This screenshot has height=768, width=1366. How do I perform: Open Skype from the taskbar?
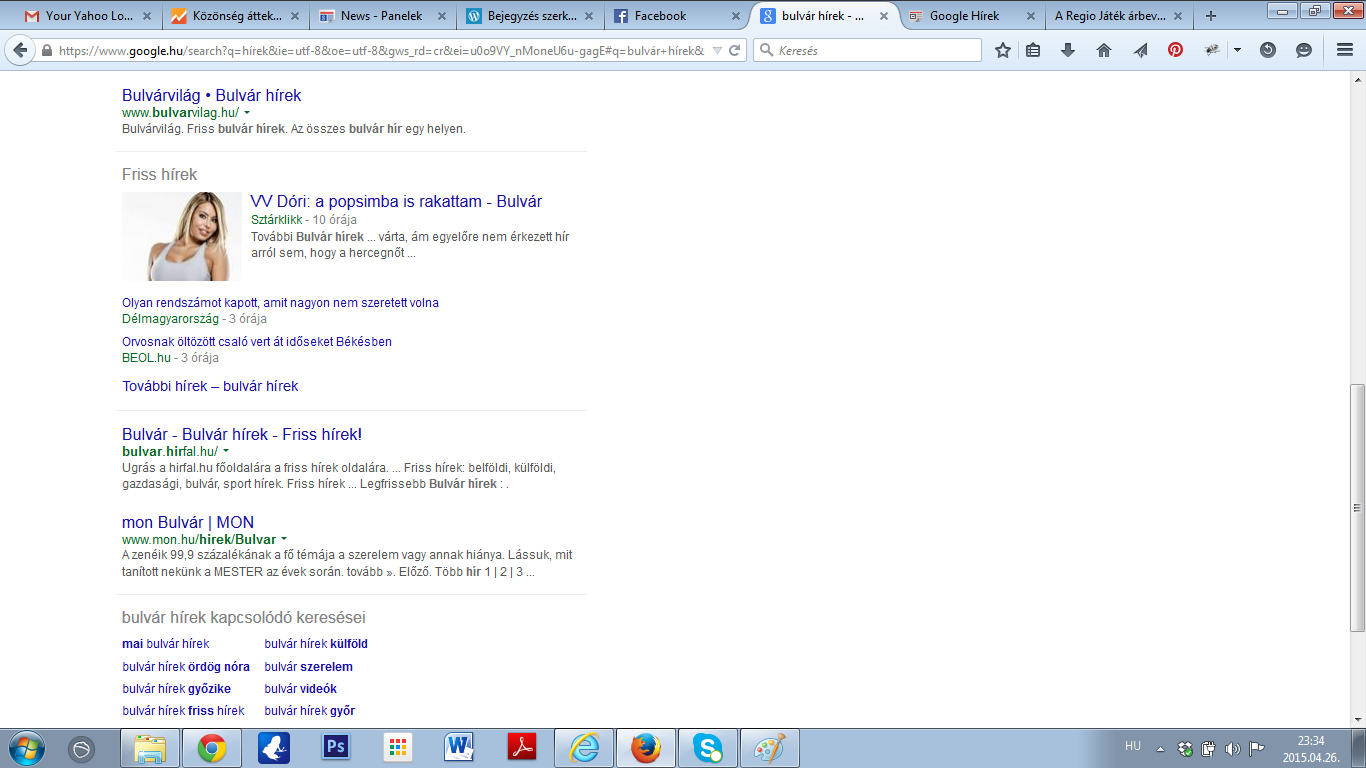tap(708, 747)
